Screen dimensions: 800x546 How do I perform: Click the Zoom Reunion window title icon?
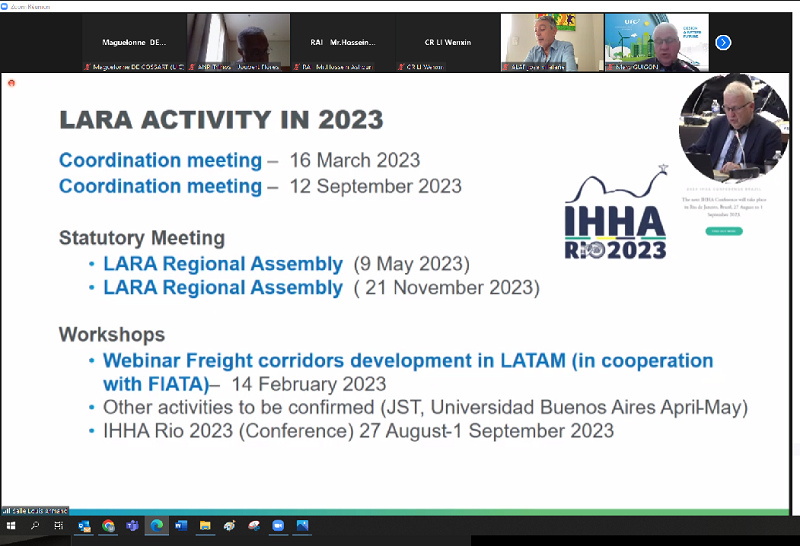click(x=5, y=7)
